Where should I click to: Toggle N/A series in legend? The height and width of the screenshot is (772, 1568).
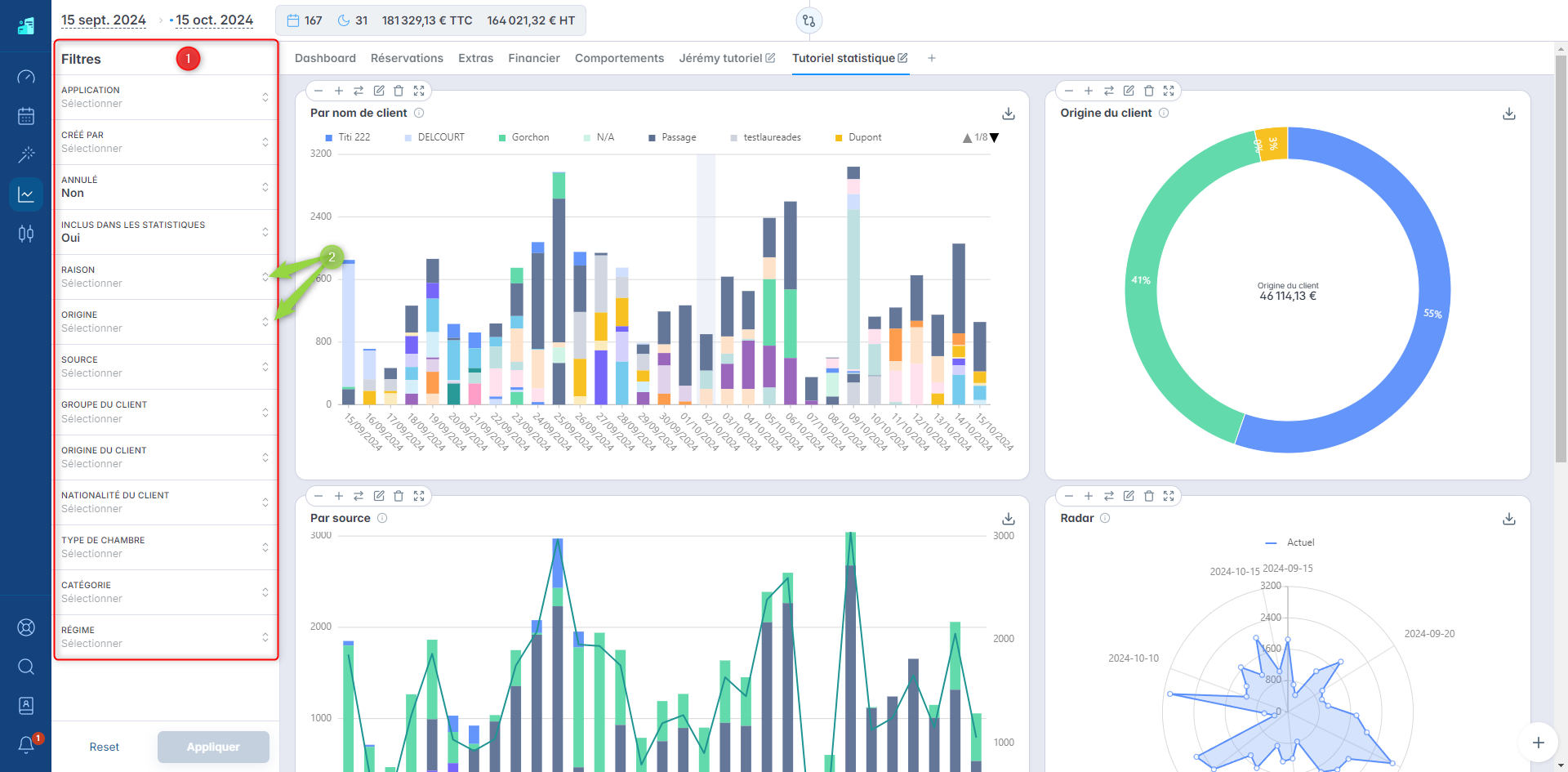[599, 137]
